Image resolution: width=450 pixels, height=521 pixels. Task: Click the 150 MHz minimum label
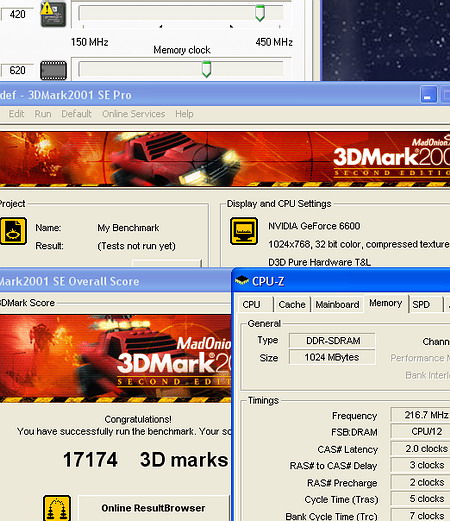(x=89, y=42)
